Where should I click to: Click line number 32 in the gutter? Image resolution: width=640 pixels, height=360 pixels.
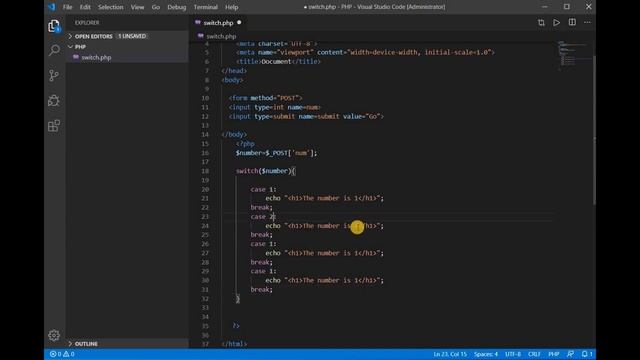[205, 299]
